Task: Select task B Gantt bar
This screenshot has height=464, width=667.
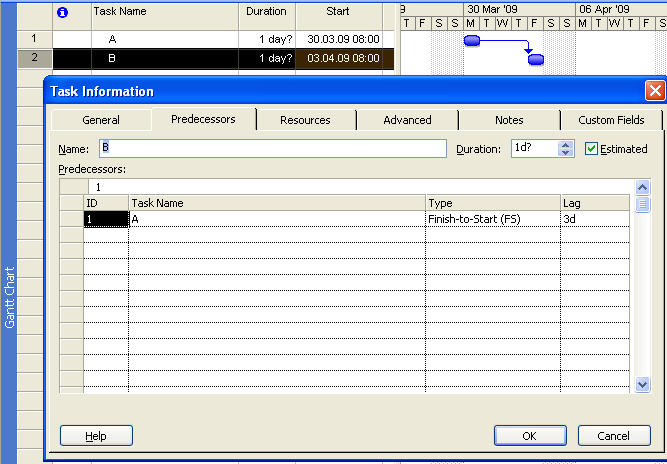Action: 536,60
